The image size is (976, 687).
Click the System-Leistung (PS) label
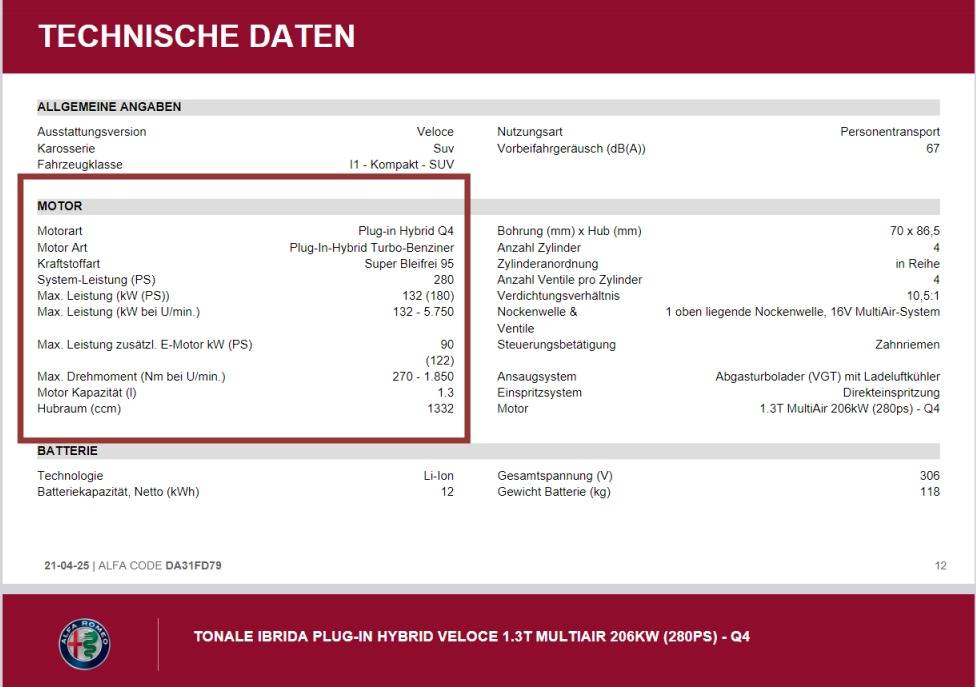point(96,280)
